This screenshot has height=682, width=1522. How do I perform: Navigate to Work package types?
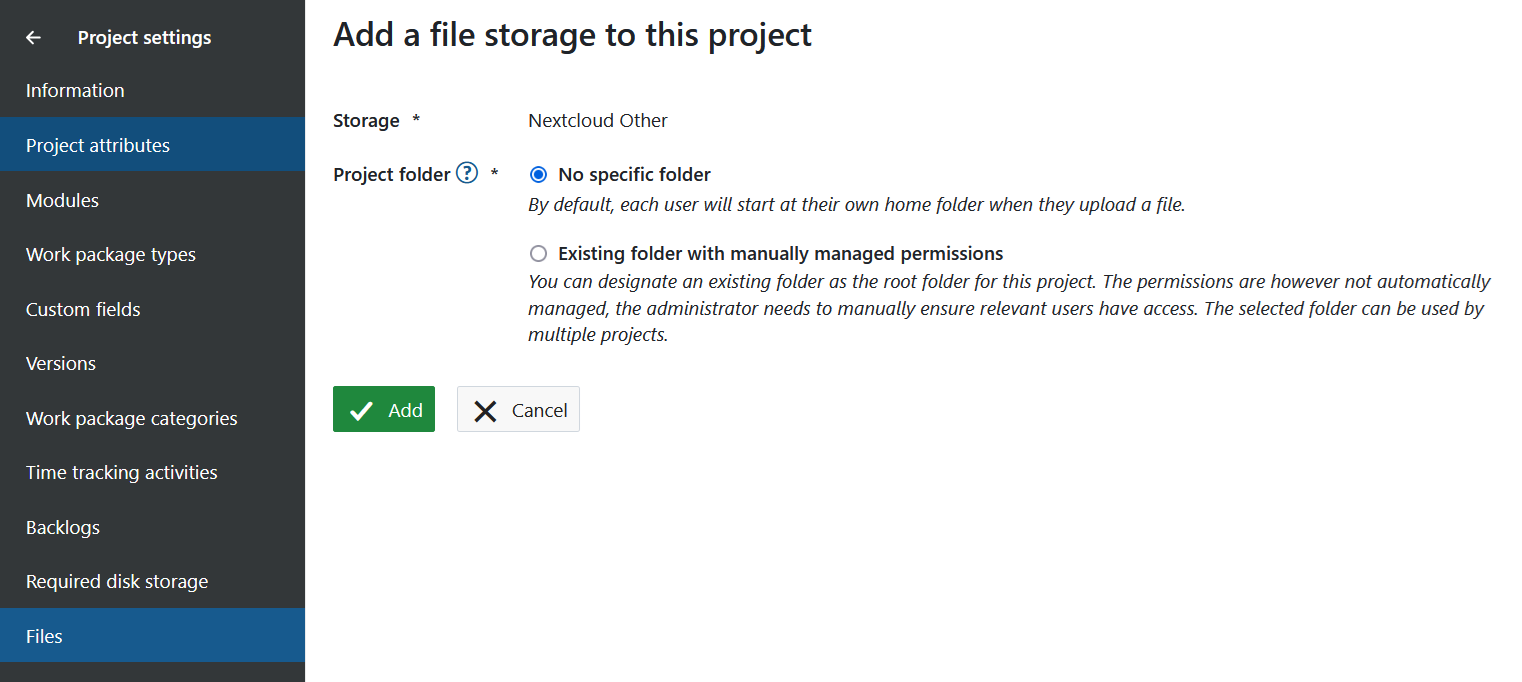111,255
